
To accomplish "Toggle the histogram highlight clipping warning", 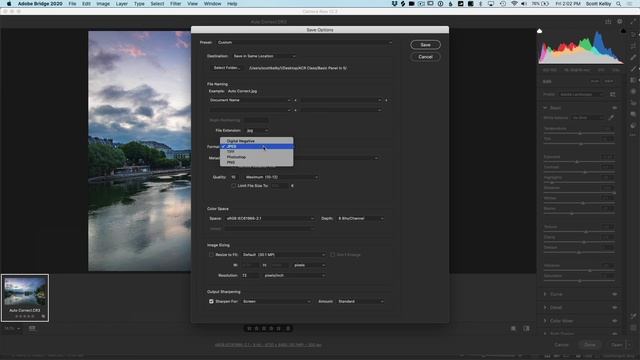I will (x=623, y=31).
